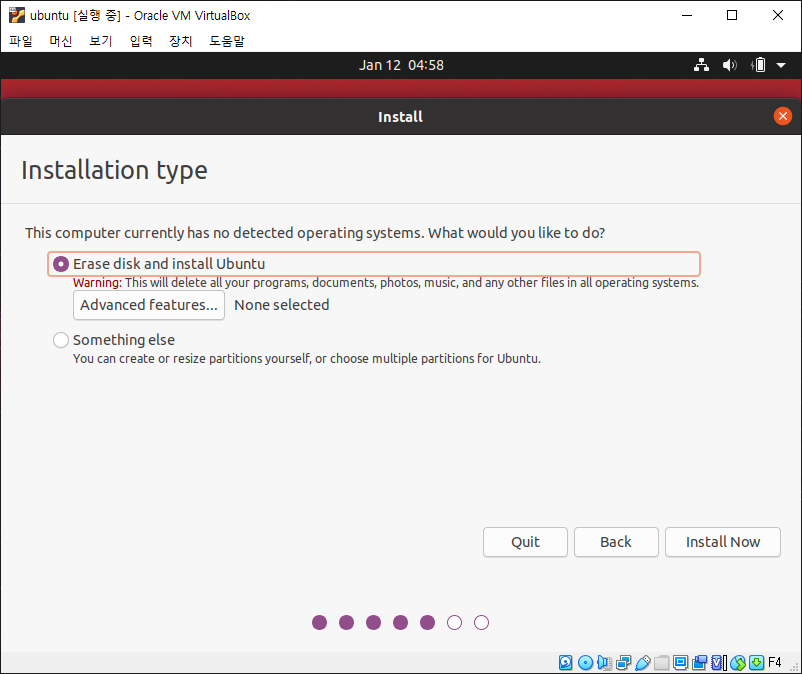This screenshot has width=802, height=674.
Task: Open the audio status indicator
Action: (x=604, y=663)
